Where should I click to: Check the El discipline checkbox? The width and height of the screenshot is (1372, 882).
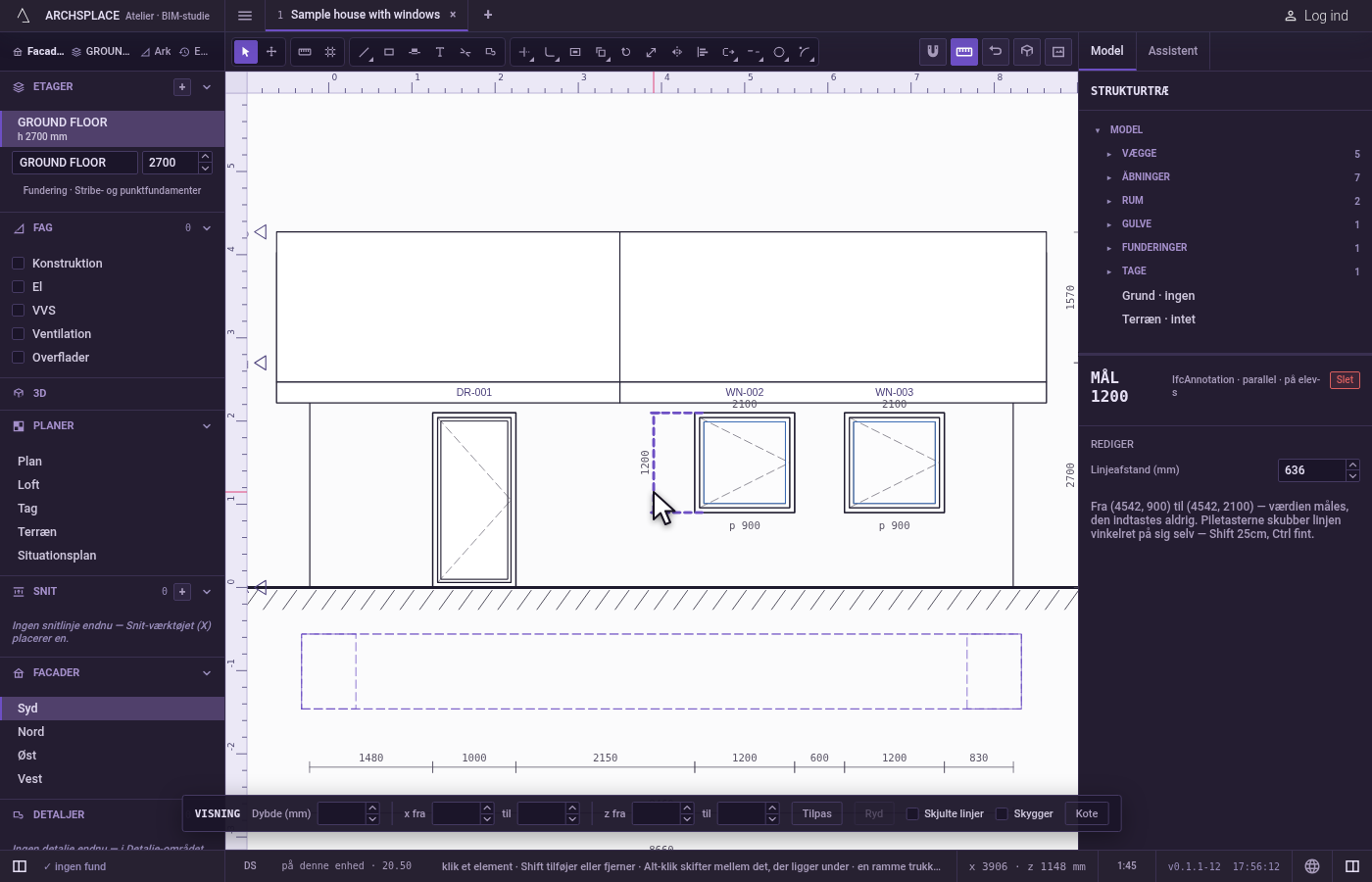[x=18, y=287]
